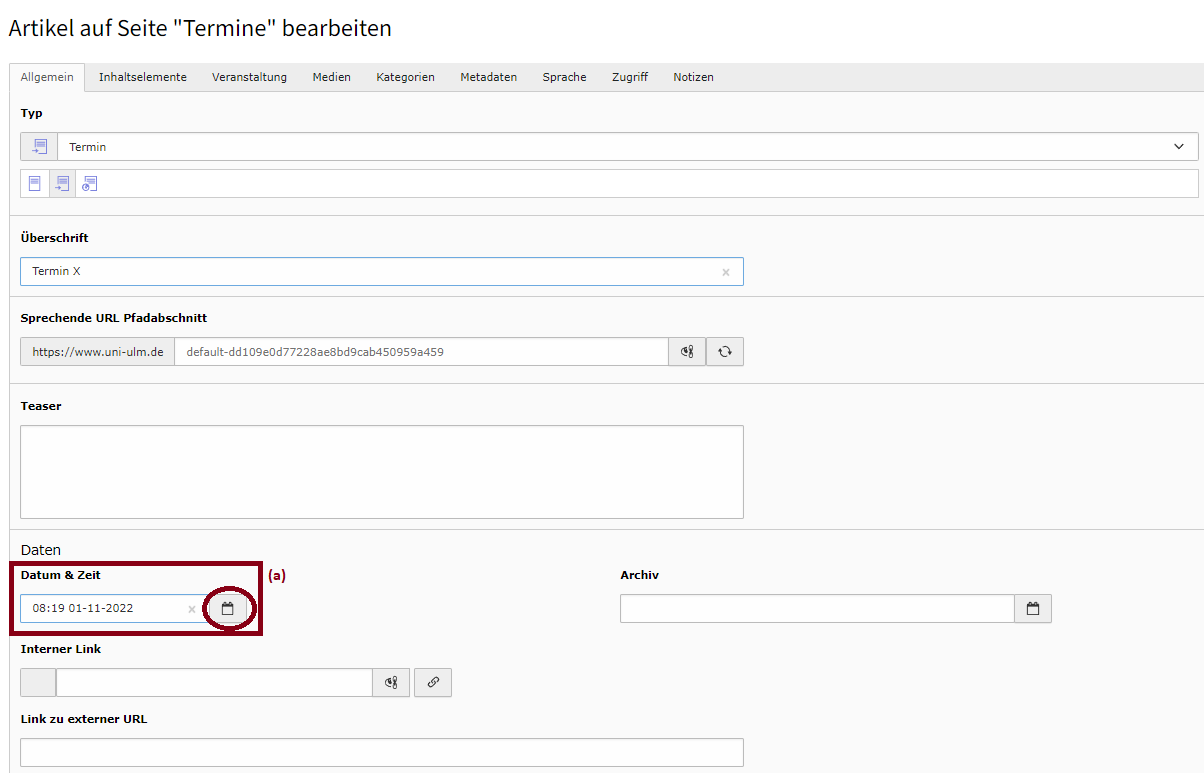This screenshot has height=773, width=1204.
Task: Open the Datum & Zeit calendar picker
Action: click(x=227, y=608)
